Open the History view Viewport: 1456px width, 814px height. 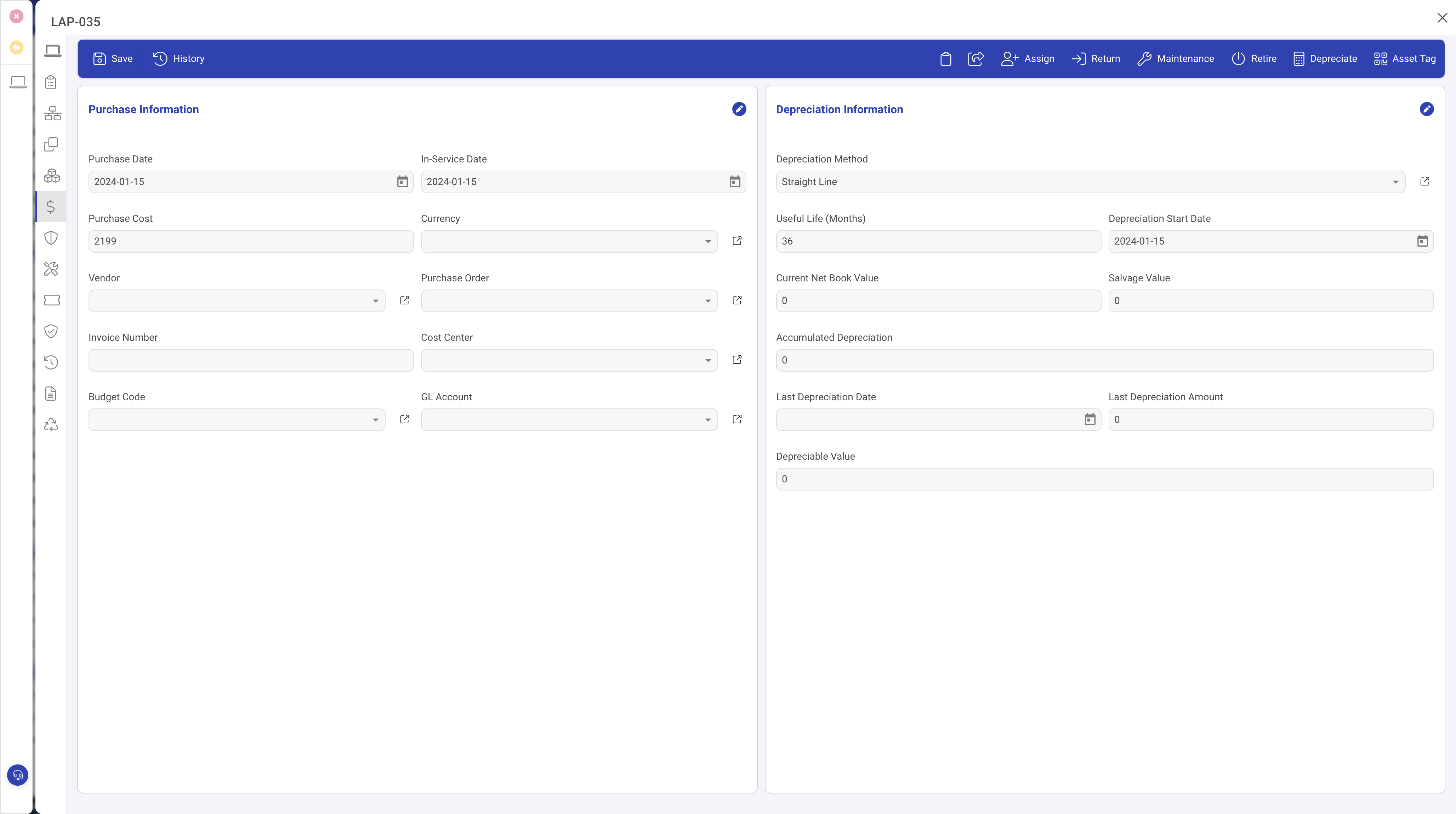(x=178, y=58)
